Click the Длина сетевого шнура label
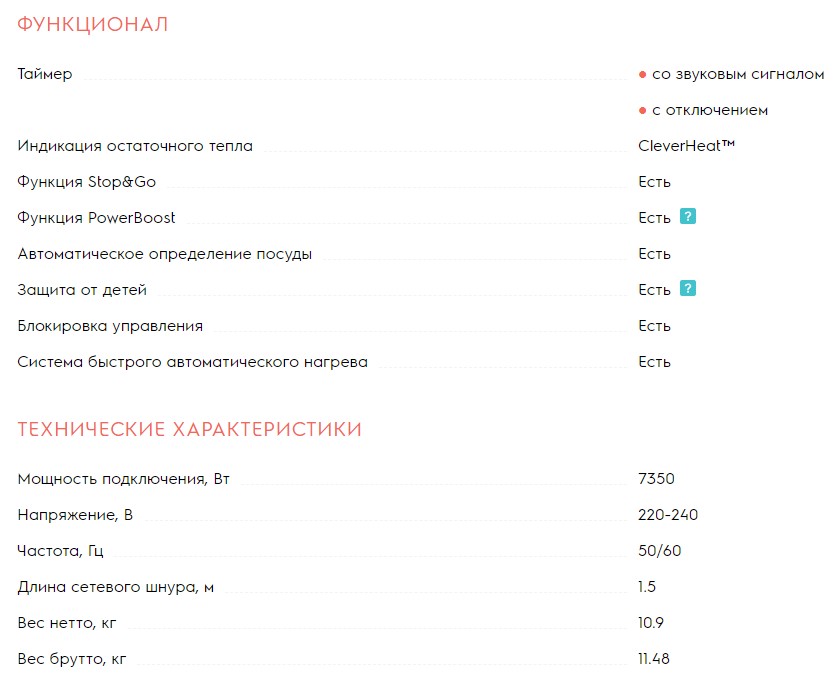The image size is (836, 697). (x=116, y=587)
